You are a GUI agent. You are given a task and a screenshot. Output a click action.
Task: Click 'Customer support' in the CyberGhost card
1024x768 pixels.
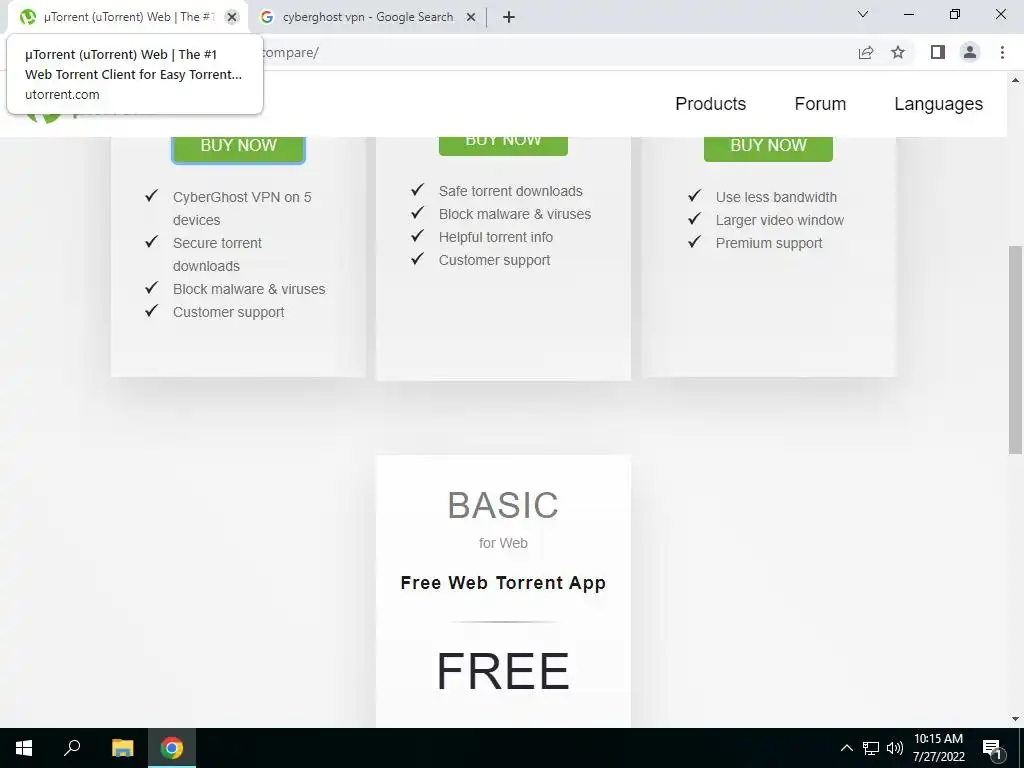click(229, 312)
